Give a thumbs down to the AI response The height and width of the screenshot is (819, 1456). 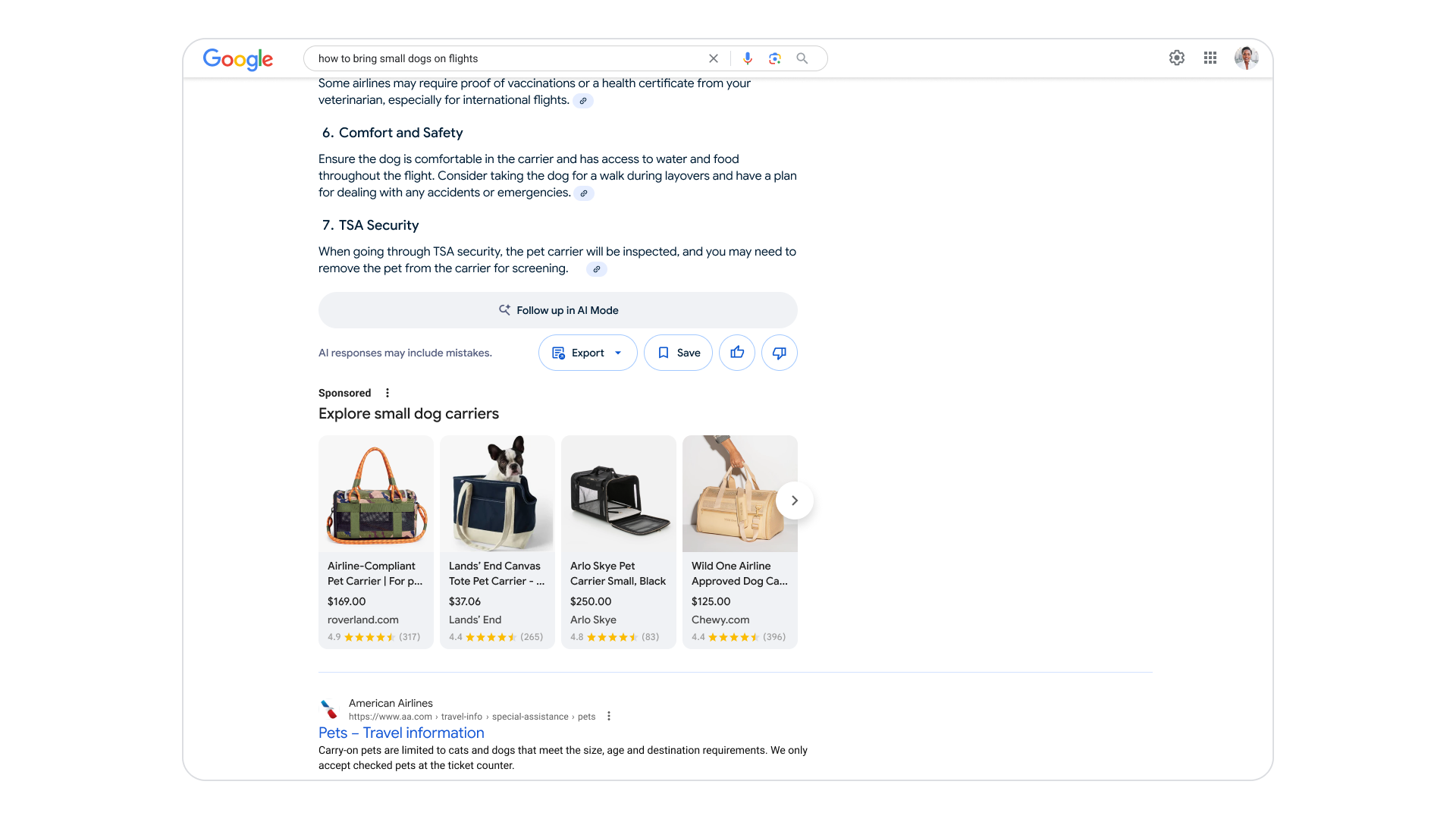click(779, 353)
